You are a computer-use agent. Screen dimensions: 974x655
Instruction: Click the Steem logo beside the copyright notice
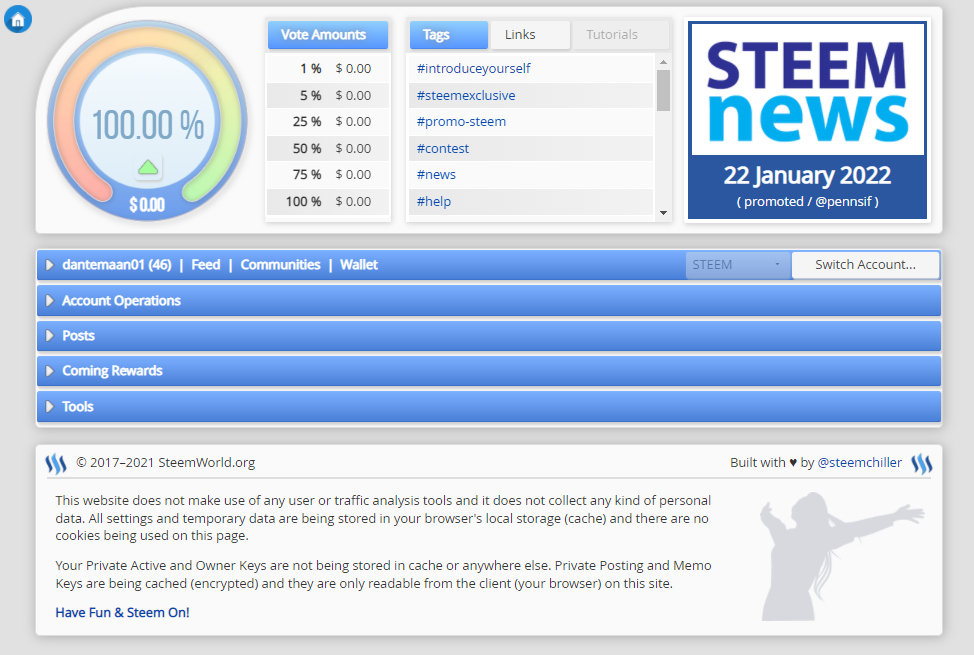(56, 463)
